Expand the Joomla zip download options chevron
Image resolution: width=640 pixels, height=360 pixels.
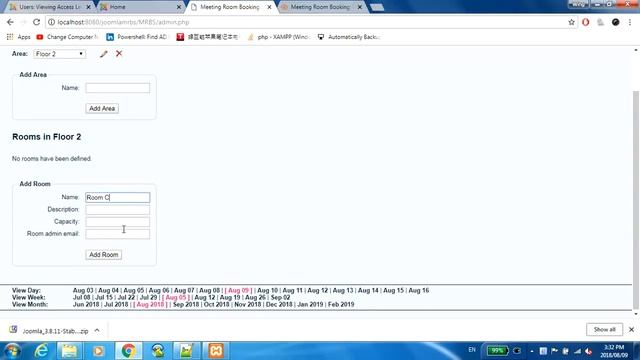pyautogui.click(x=97, y=331)
